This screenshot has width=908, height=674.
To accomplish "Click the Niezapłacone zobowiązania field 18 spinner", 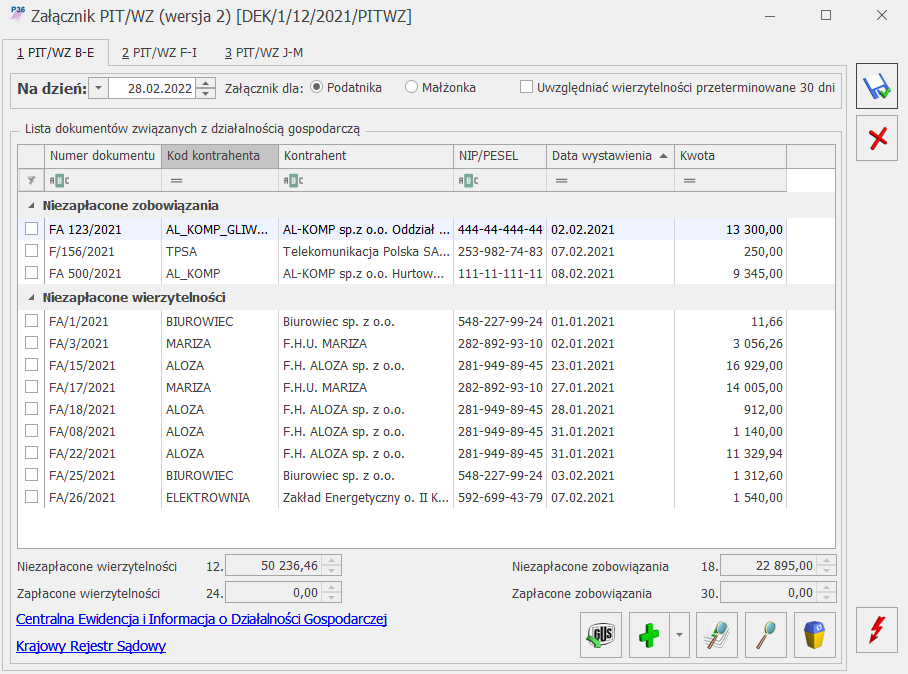I will pyautogui.click(x=827, y=565).
